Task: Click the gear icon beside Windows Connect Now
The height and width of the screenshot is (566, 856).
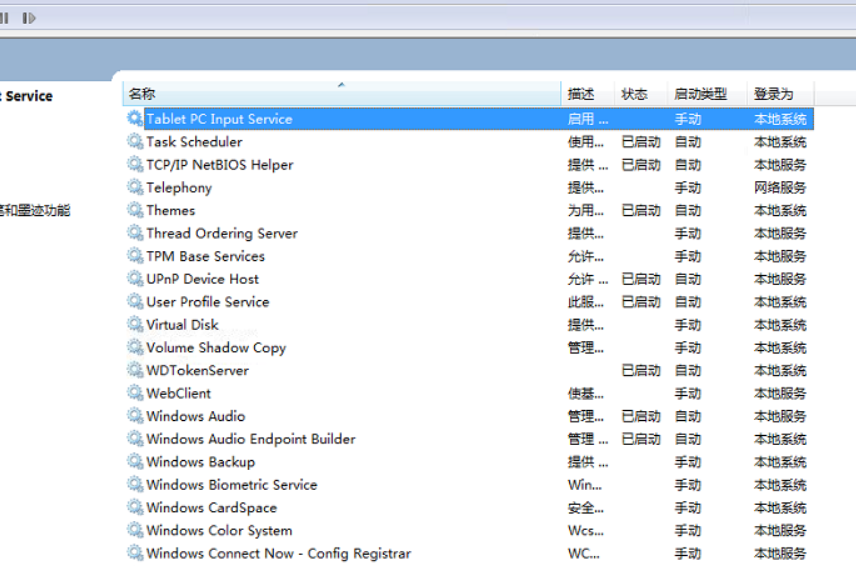Action: 135,553
